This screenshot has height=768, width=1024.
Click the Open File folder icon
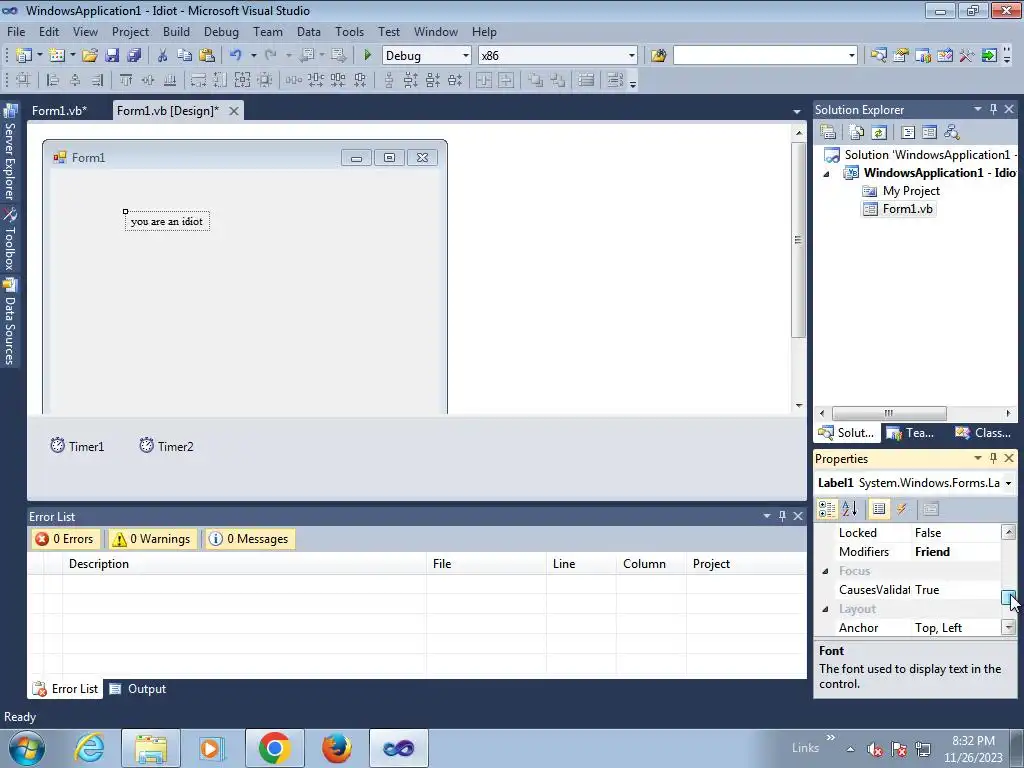[x=89, y=56]
